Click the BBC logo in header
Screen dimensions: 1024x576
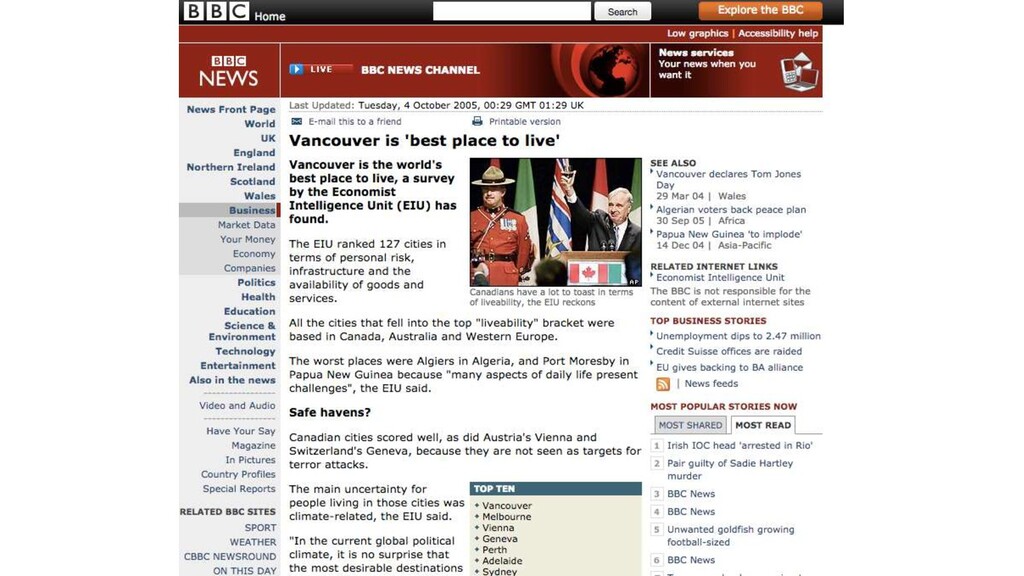click(x=216, y=11)
